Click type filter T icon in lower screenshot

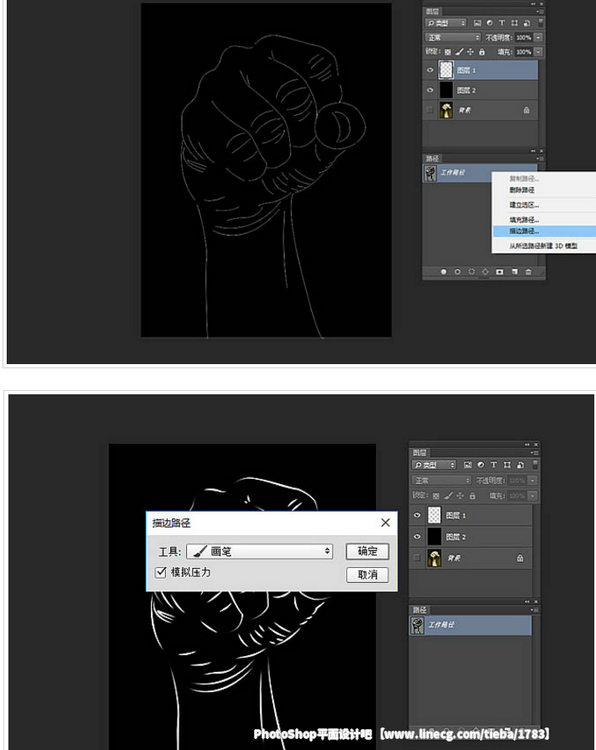(494, 464)
